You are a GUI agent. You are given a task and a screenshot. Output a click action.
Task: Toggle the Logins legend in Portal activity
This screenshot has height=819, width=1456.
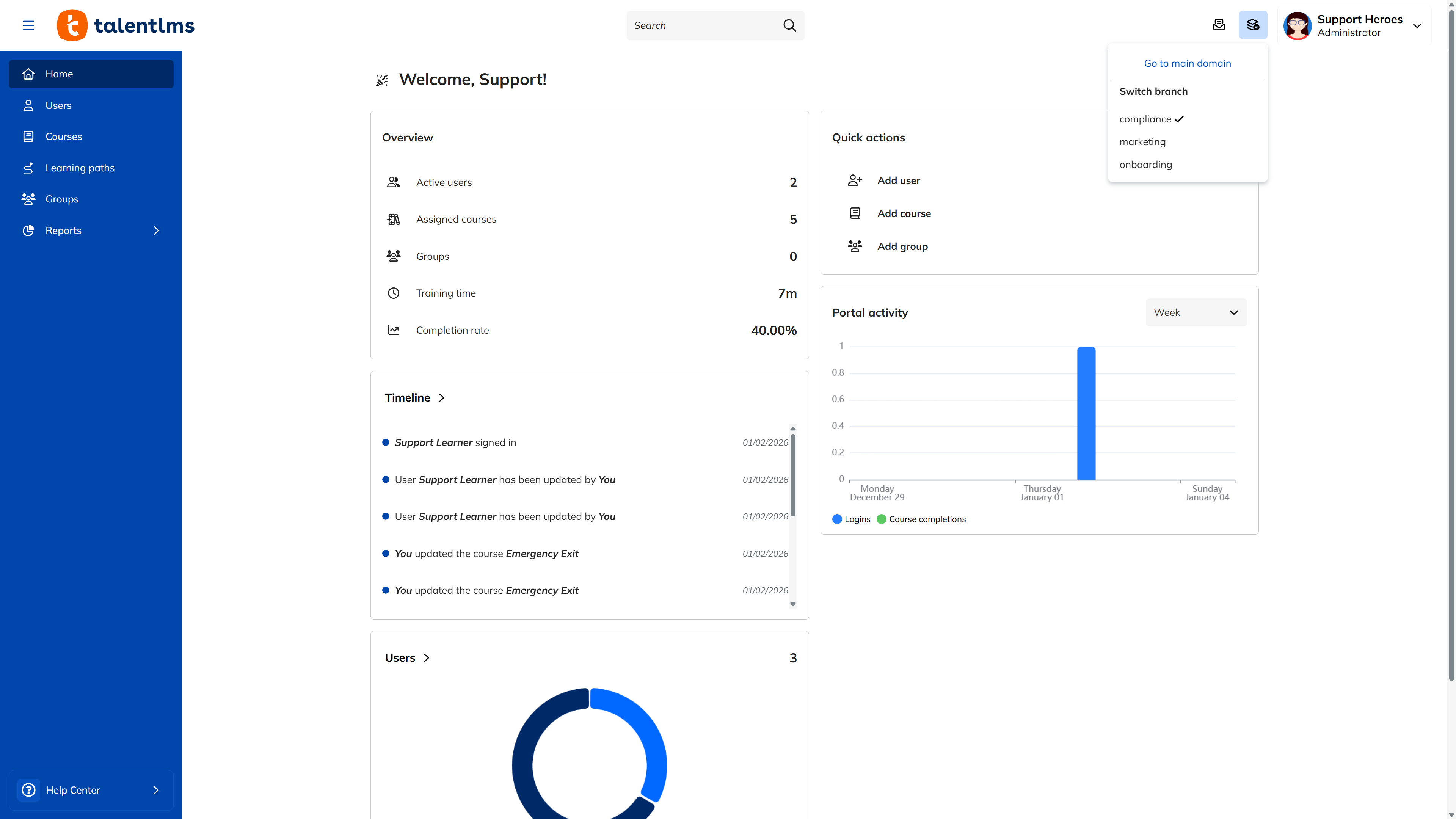(851, 519)
